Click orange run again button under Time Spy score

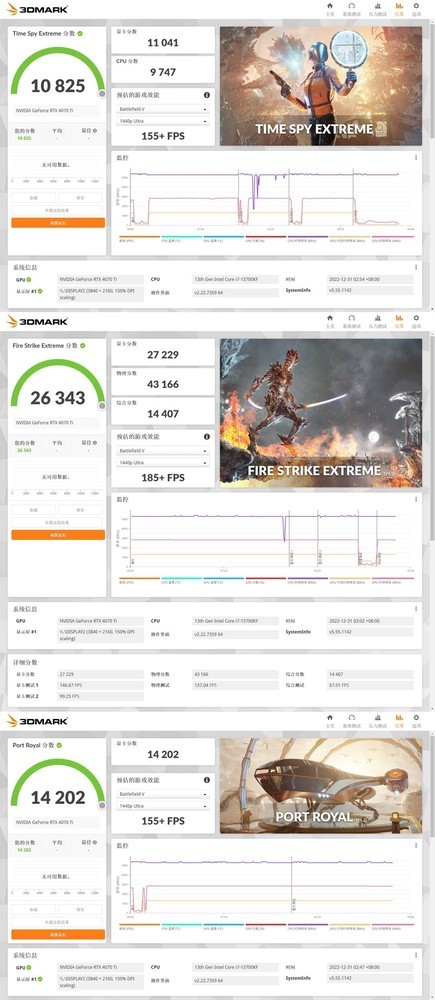(58, 223)
